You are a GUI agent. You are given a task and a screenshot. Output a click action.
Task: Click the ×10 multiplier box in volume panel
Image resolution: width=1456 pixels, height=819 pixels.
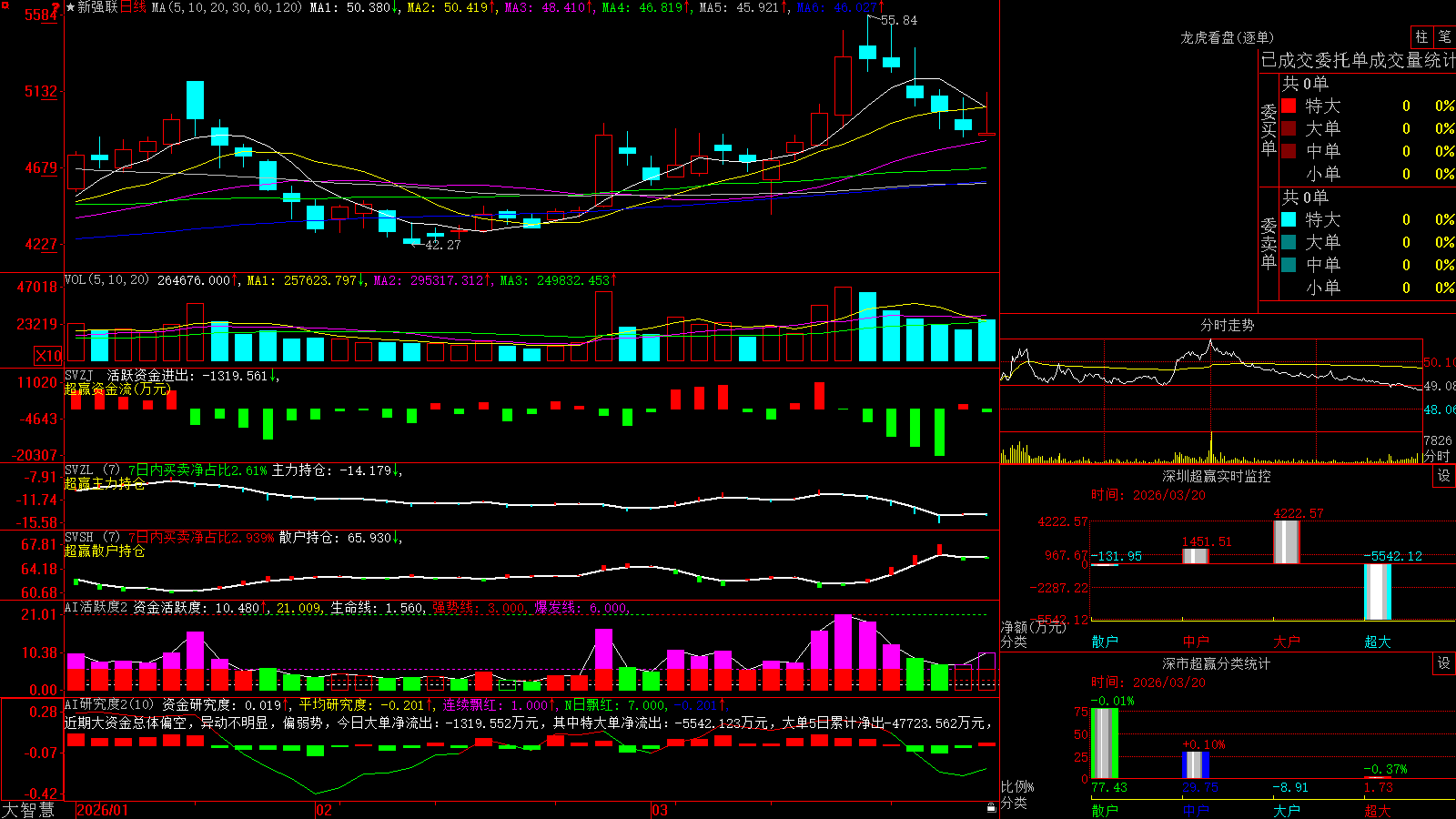48,356
